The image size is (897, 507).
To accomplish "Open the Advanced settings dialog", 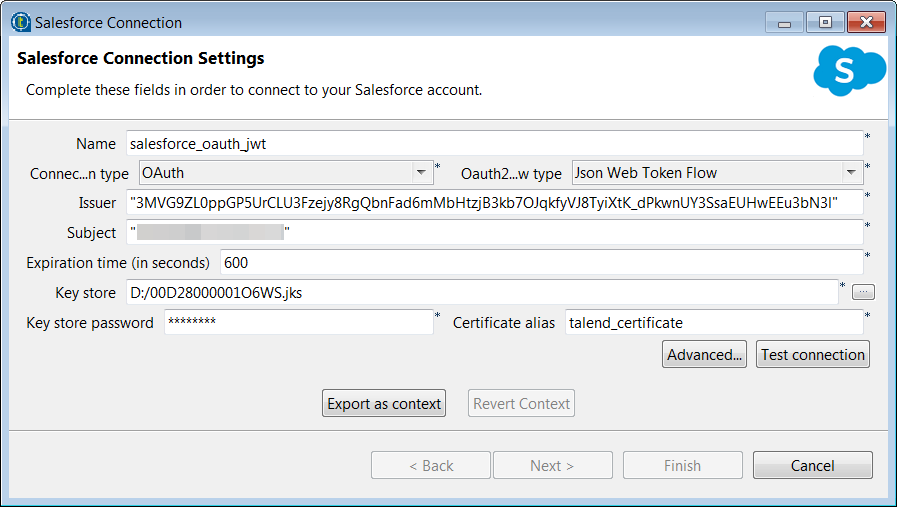I will point(705,355).
